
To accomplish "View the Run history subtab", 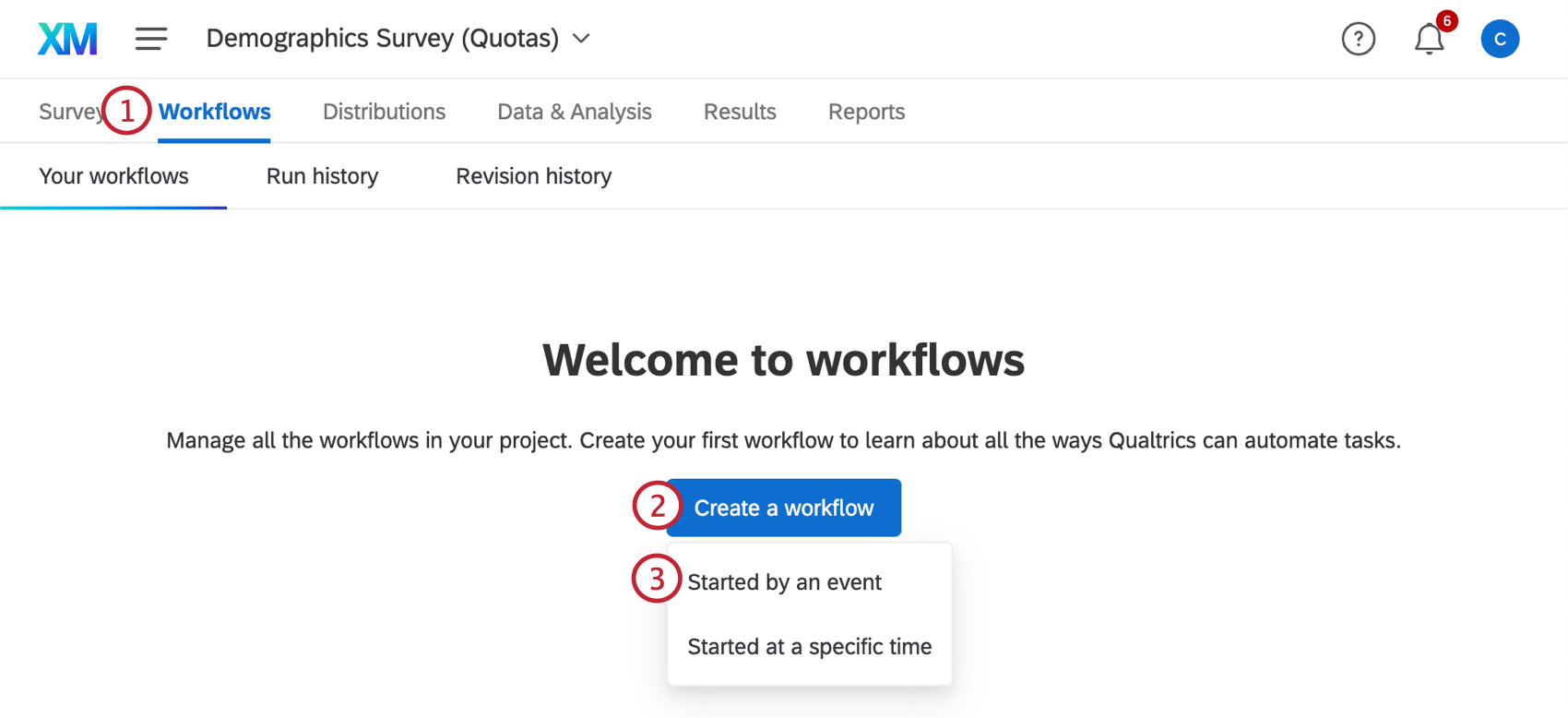I will [322, 175].
